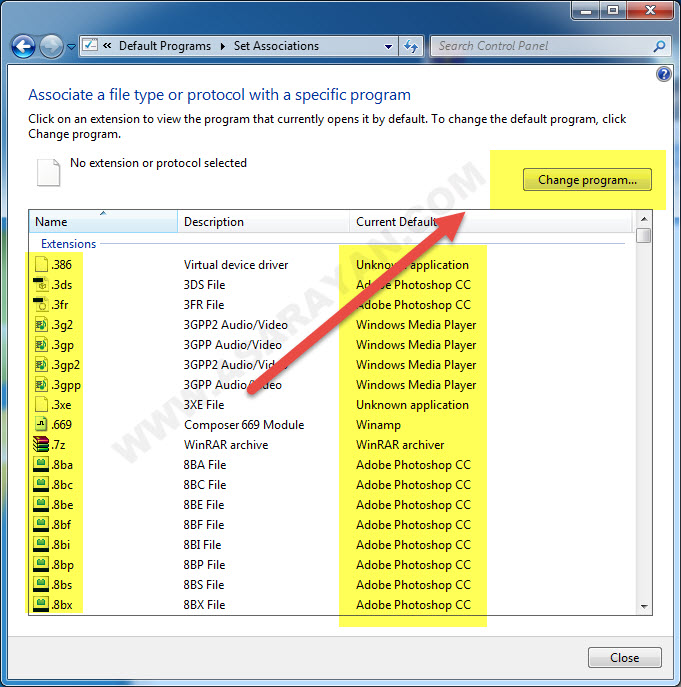
Task: Click the .7z WinRAR archive icon
Action: click(41, 445)
